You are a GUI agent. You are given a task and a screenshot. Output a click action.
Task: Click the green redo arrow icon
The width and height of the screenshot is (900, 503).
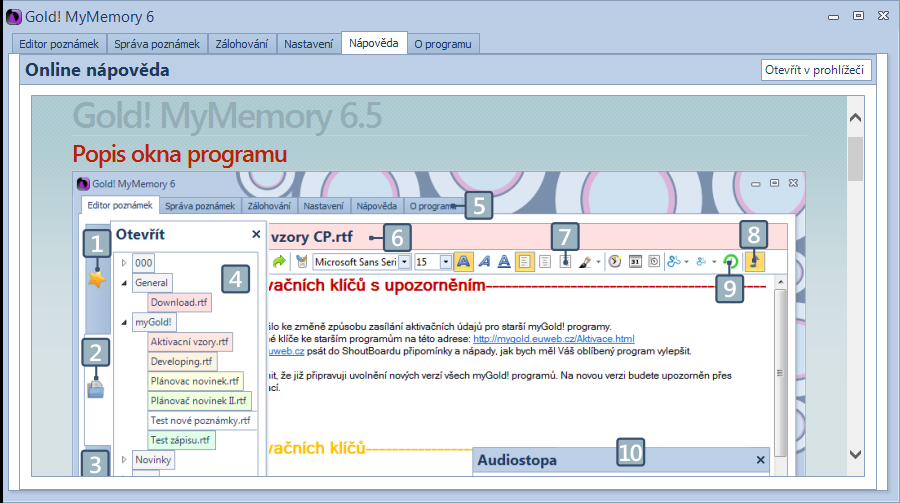pyautogui.click(x=279, y=262)
